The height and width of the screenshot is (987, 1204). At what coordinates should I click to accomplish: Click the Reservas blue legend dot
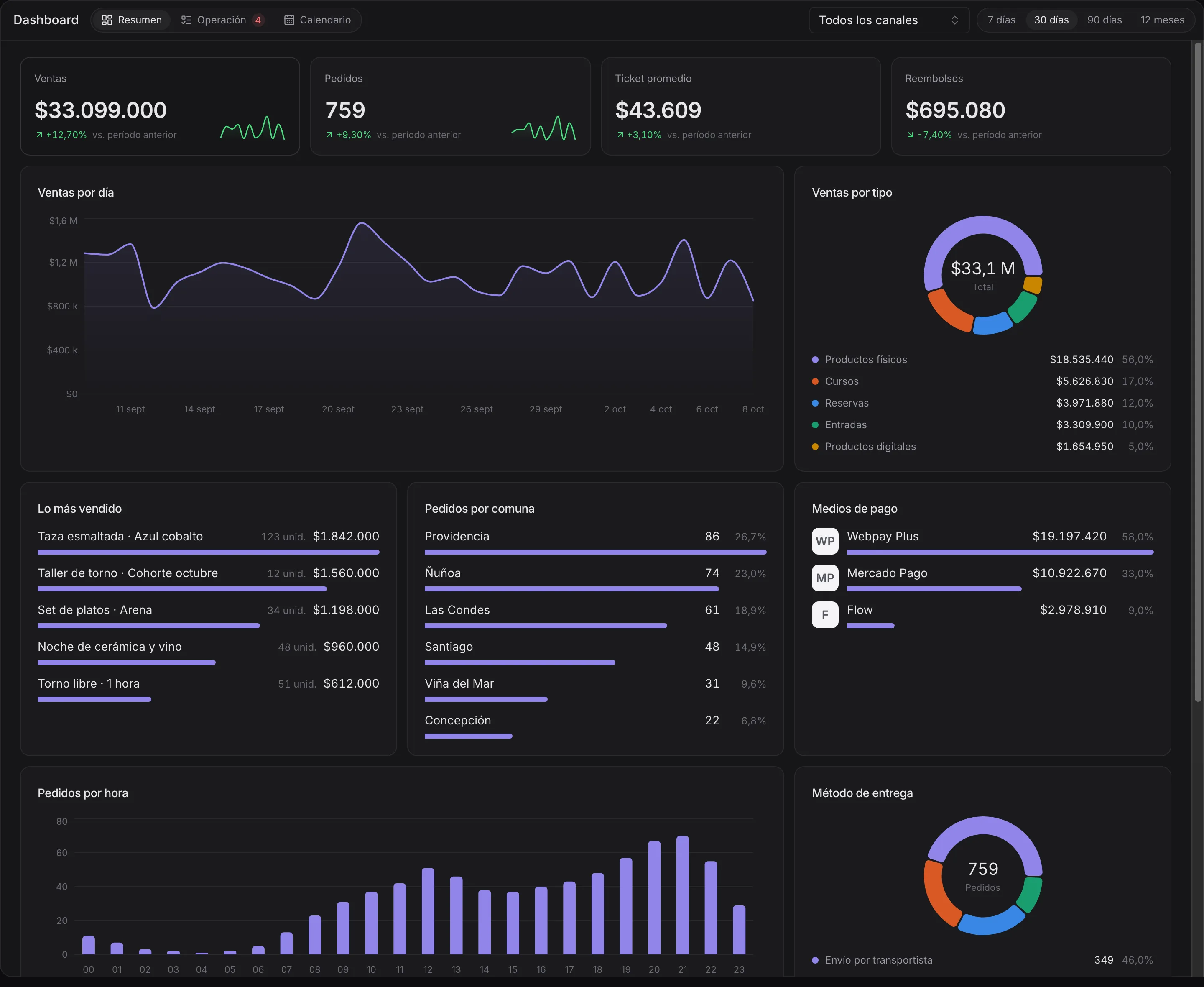[815, 403]
